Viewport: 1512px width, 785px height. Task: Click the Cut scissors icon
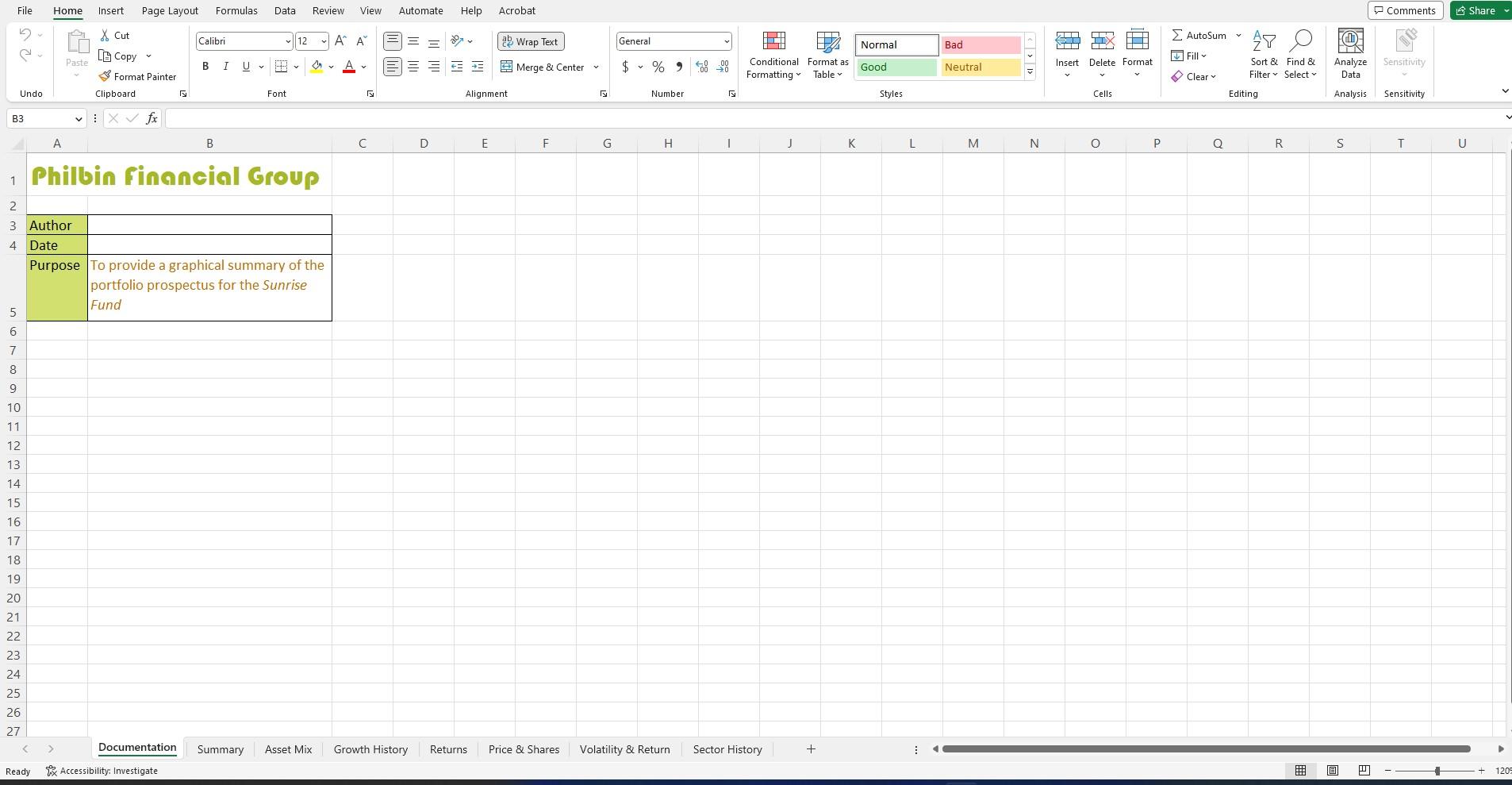[x=105, y=36]
